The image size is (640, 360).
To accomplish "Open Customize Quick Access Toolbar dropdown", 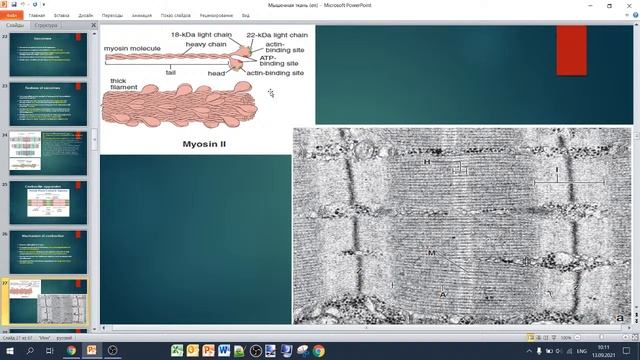I will click(x=44, y=5).
